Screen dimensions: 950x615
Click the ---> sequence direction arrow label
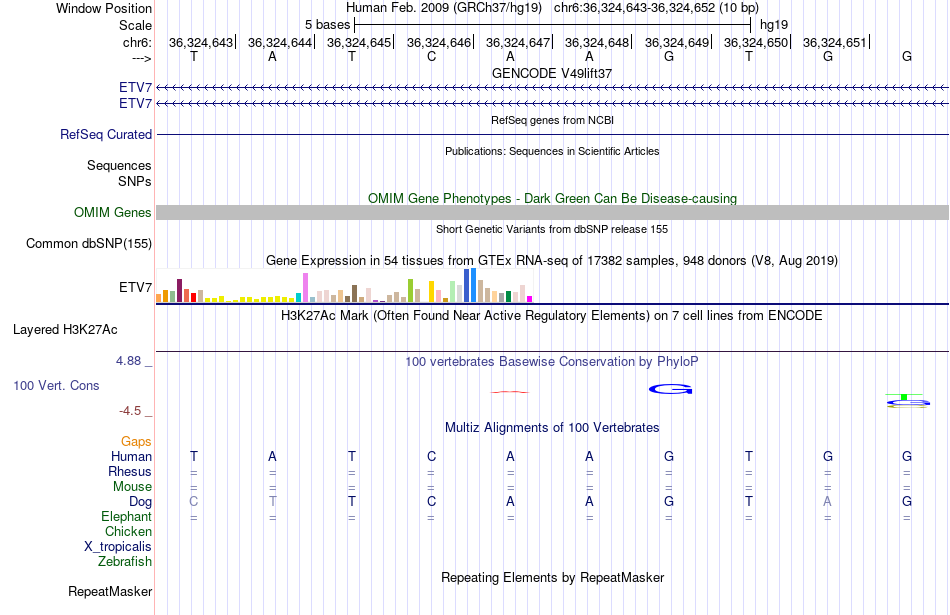141,58
